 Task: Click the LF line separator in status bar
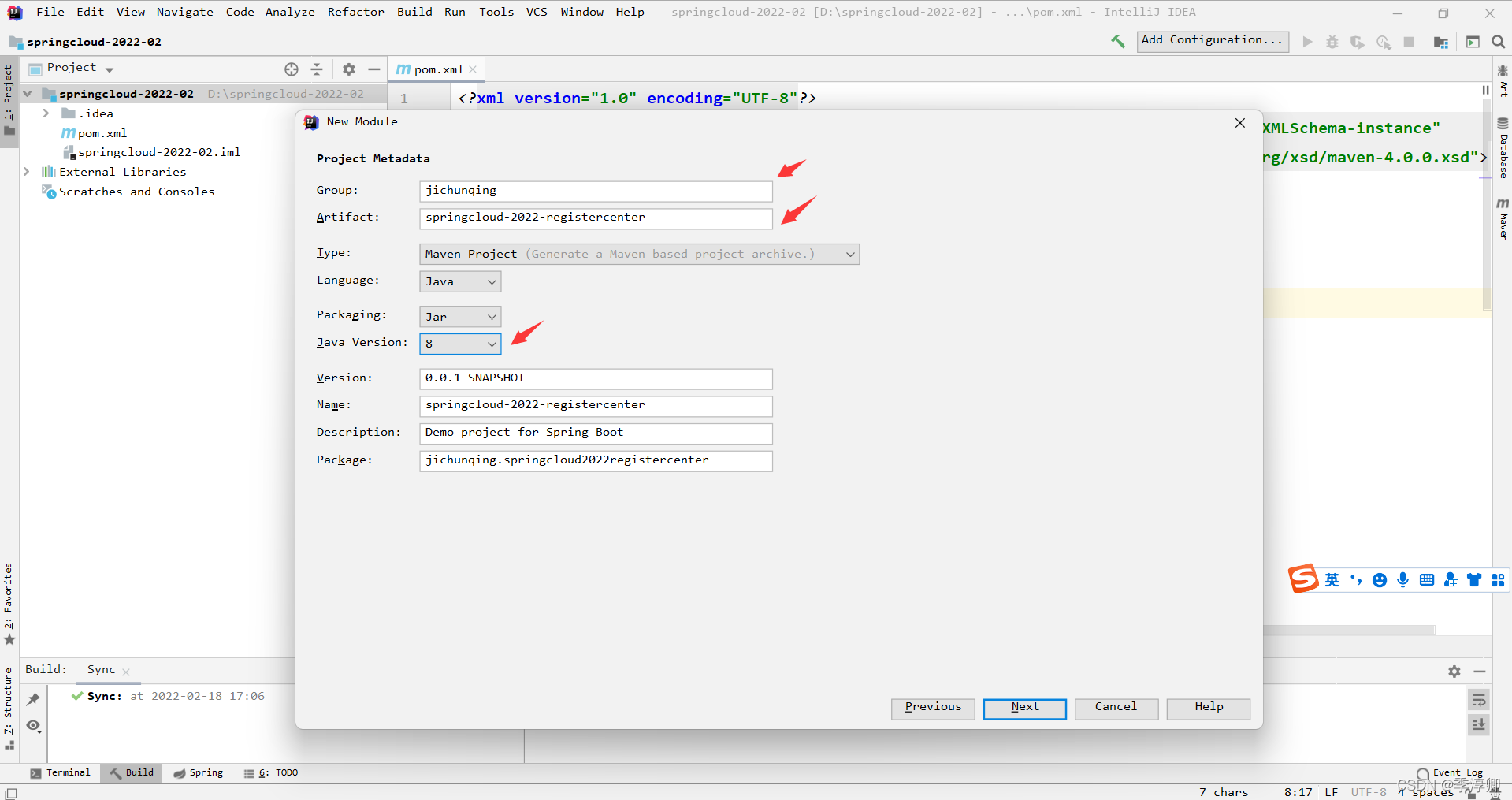(x=1331, y=792)
